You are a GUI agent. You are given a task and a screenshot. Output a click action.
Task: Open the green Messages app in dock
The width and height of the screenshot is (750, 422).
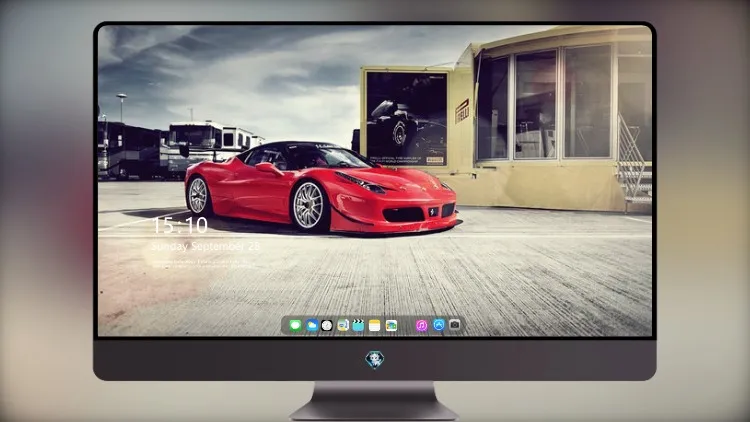tap(296, 325)
